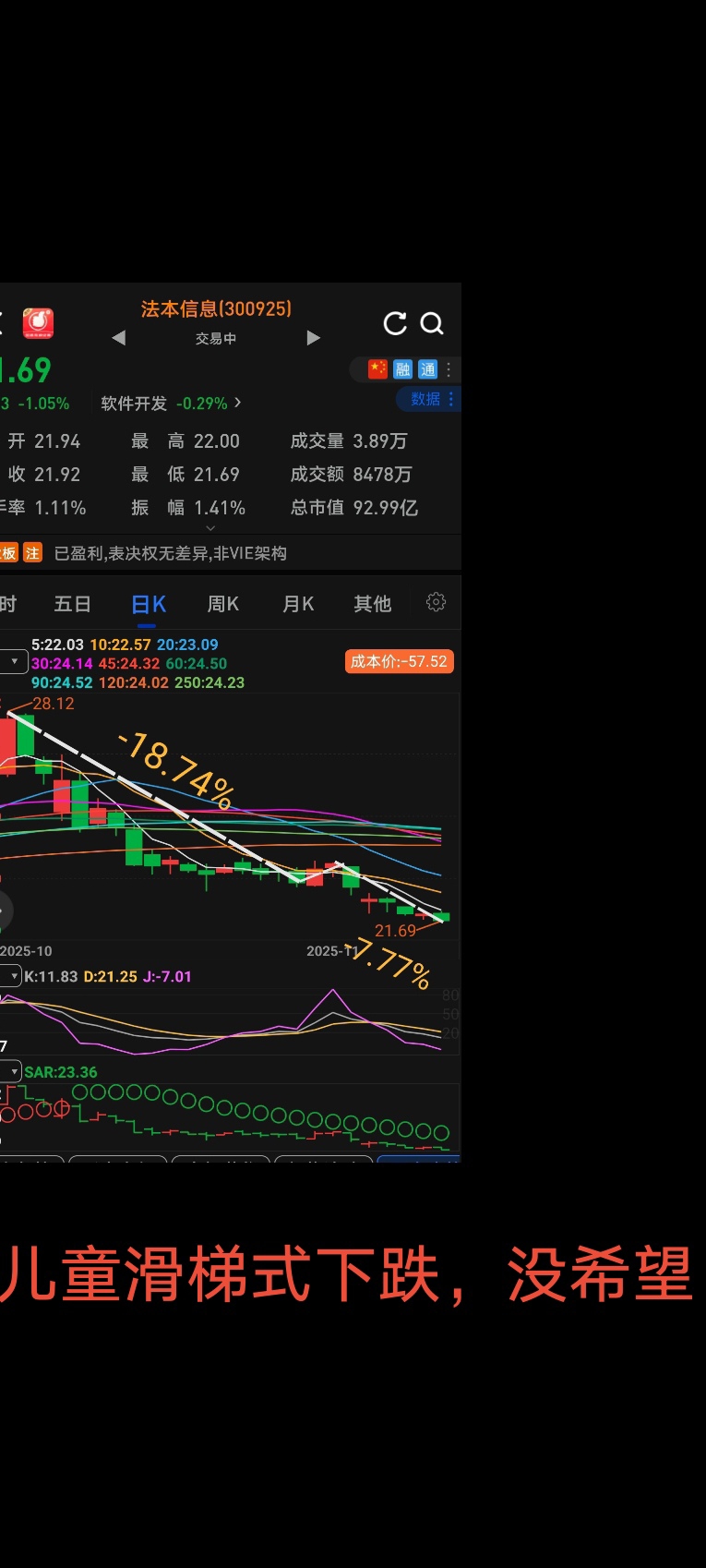Expand quote details with down chevron
The image size is (706, 1568).
(210, 528)
